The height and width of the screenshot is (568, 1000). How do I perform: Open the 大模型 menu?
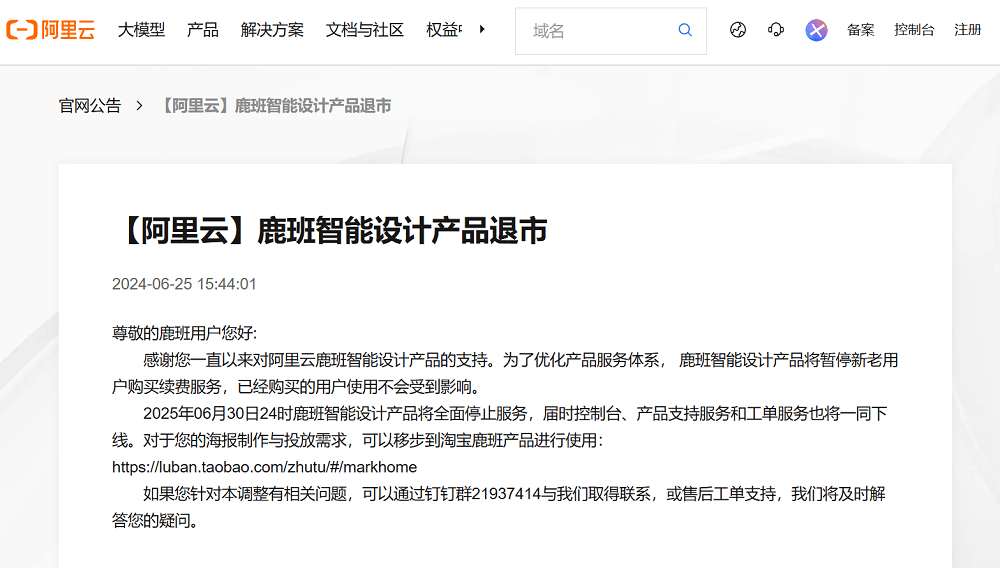(141, 30)
